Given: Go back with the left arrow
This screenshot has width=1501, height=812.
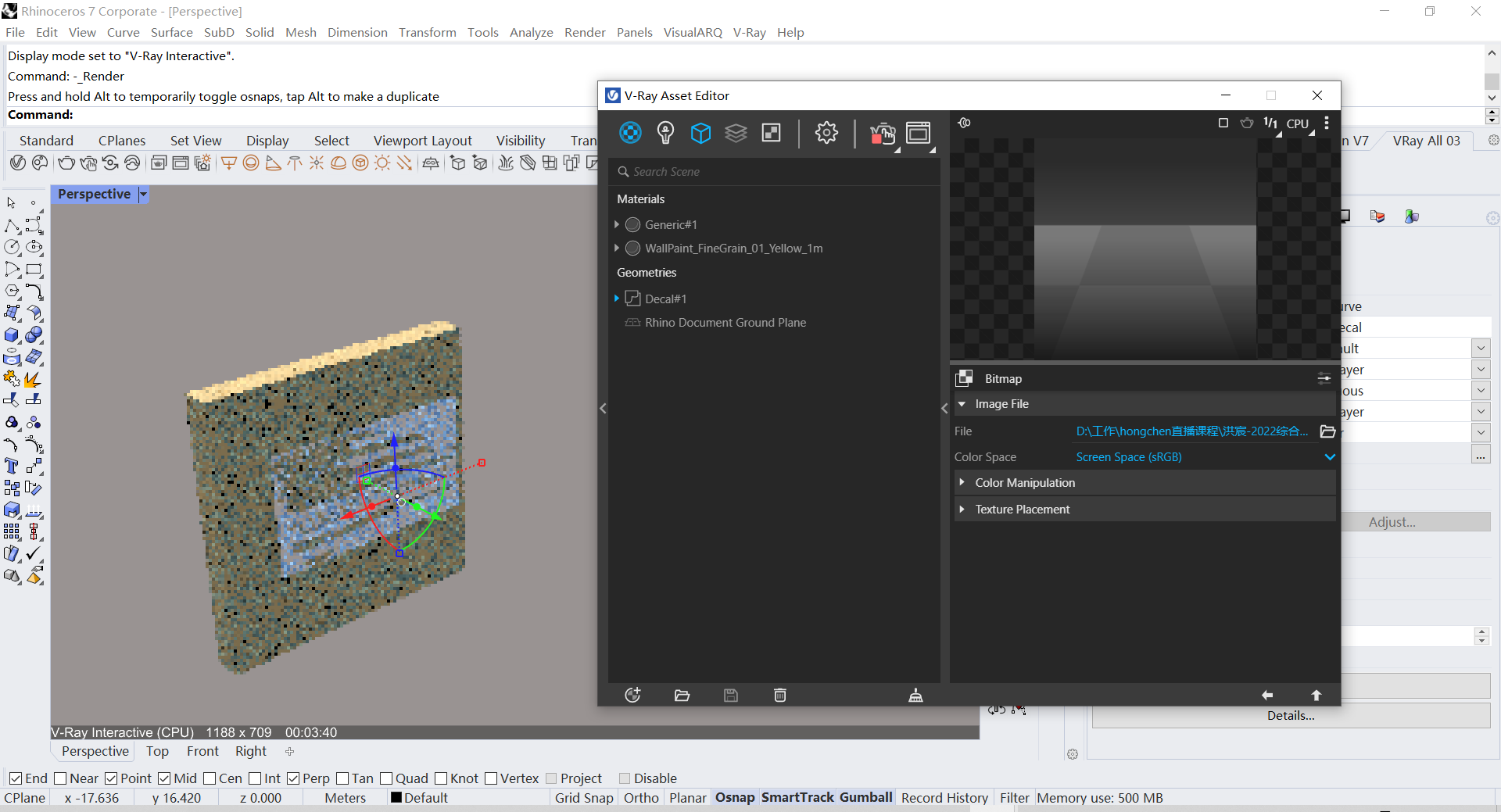Looking at the screenshot, I should [x=1267, y=695].
